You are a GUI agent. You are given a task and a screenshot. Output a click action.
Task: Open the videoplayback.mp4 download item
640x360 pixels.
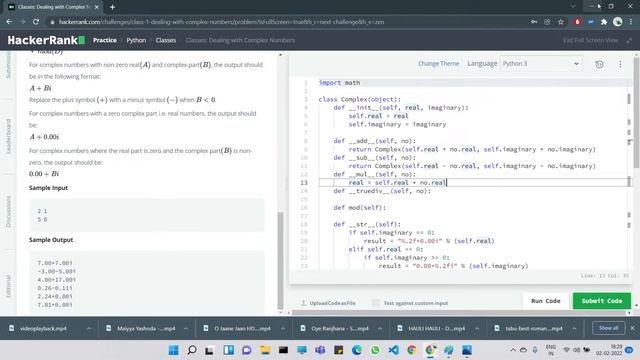coord(43,328)
